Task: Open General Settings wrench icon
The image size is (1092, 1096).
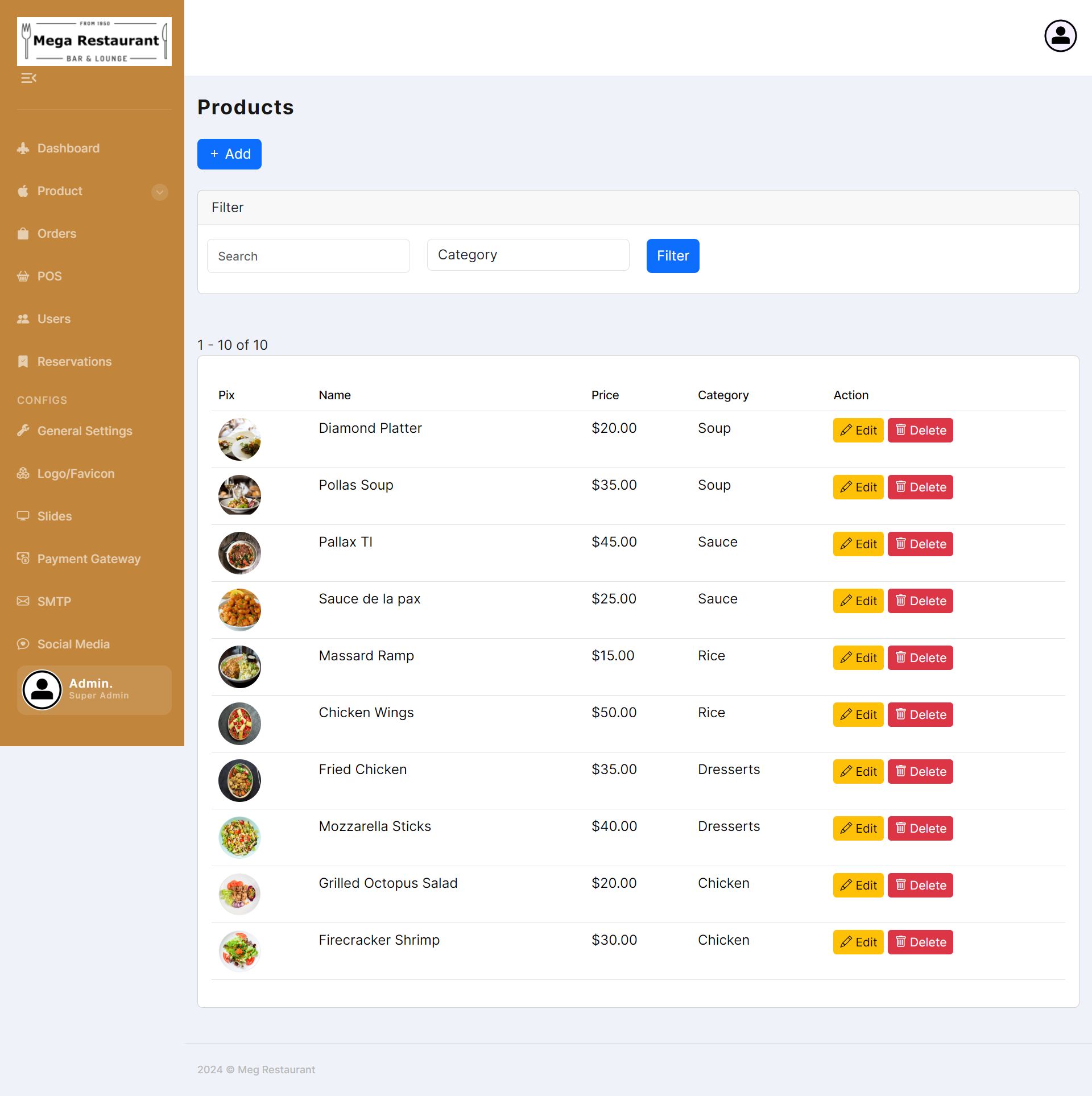Action: click(23, 431)
